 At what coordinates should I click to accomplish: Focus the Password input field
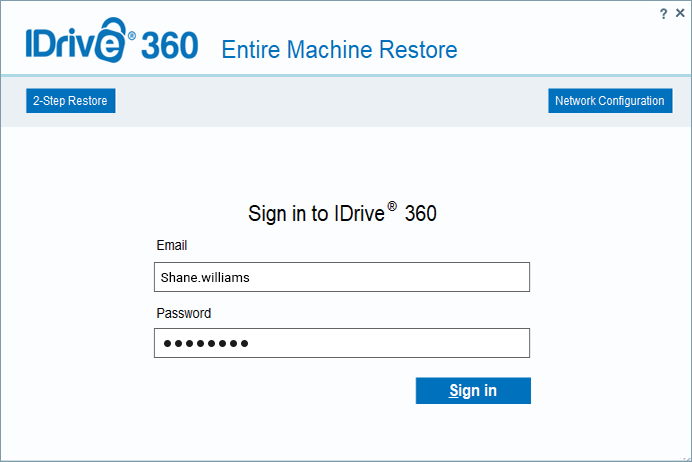tap(342, 343)
